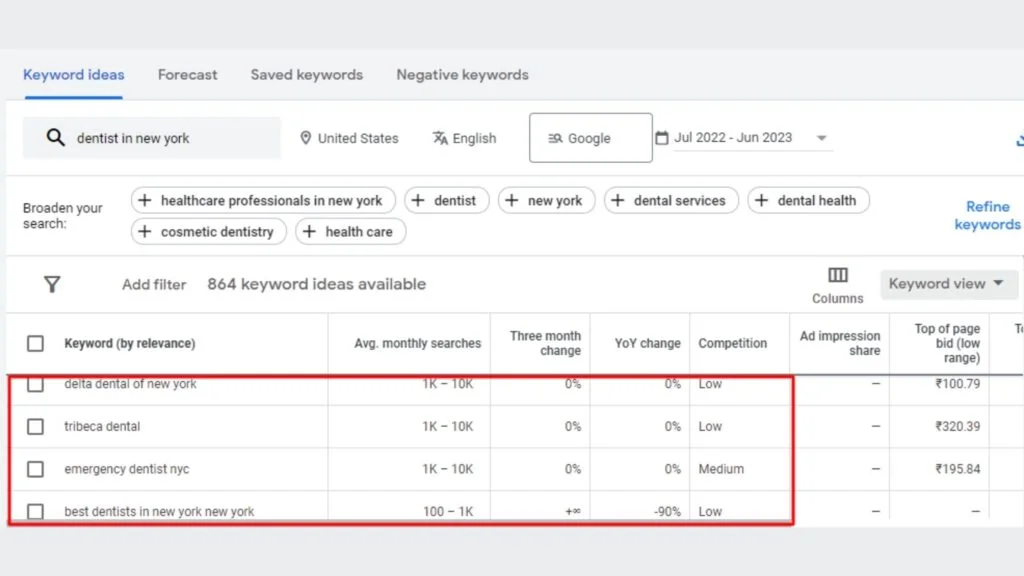The width and height of the screenshot is (1024, 576).
Task: Click the language translate icon
Action: (x=440, y=138)
